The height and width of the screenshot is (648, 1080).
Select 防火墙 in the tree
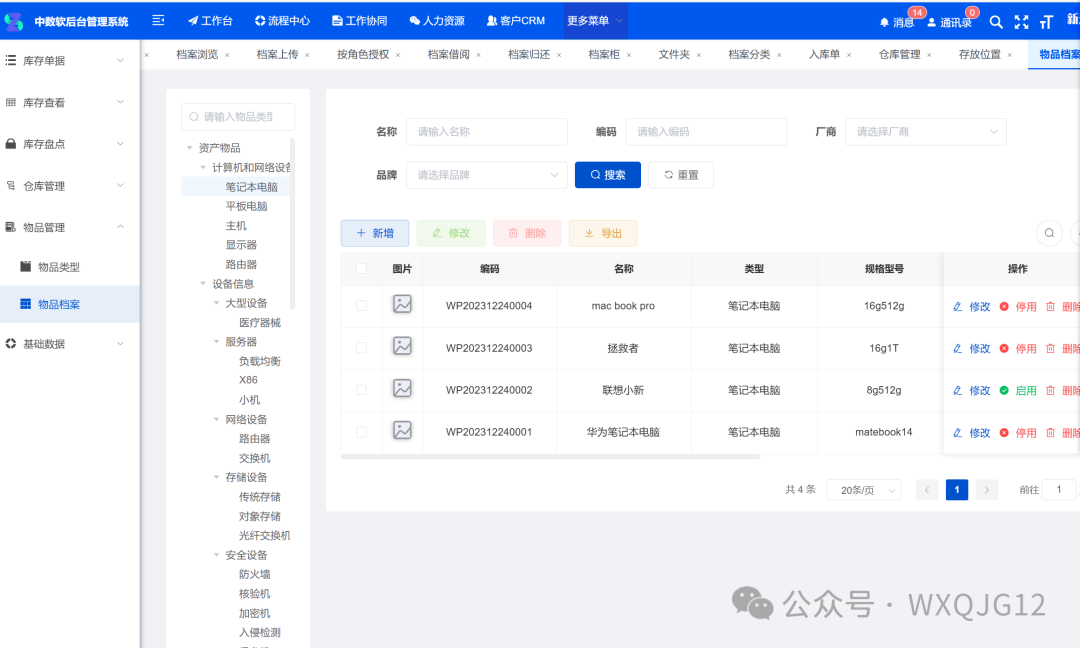pyautogui.click(x=254, y=574)
